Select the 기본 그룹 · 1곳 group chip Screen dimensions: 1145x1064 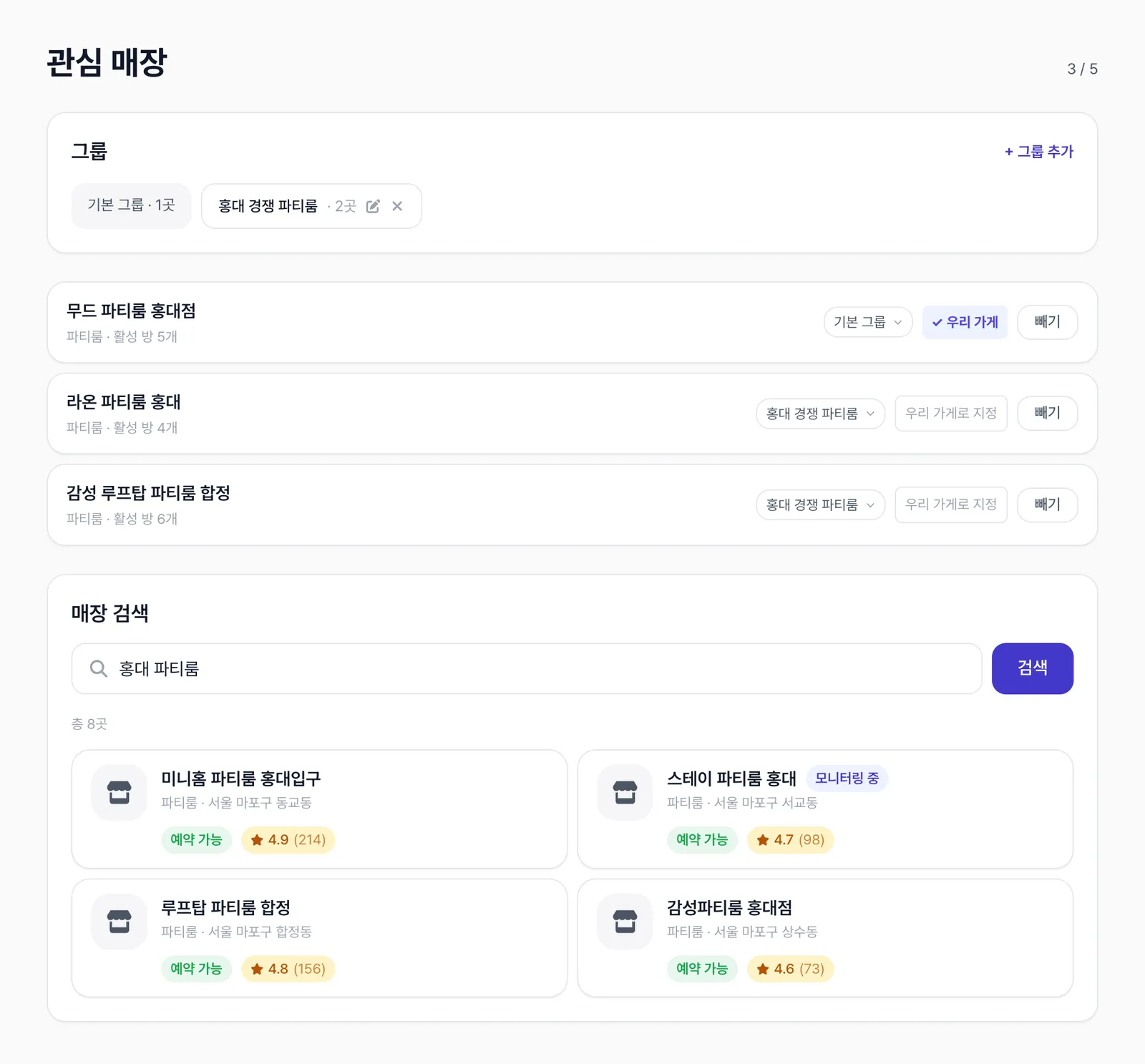[x=131, y=206]
